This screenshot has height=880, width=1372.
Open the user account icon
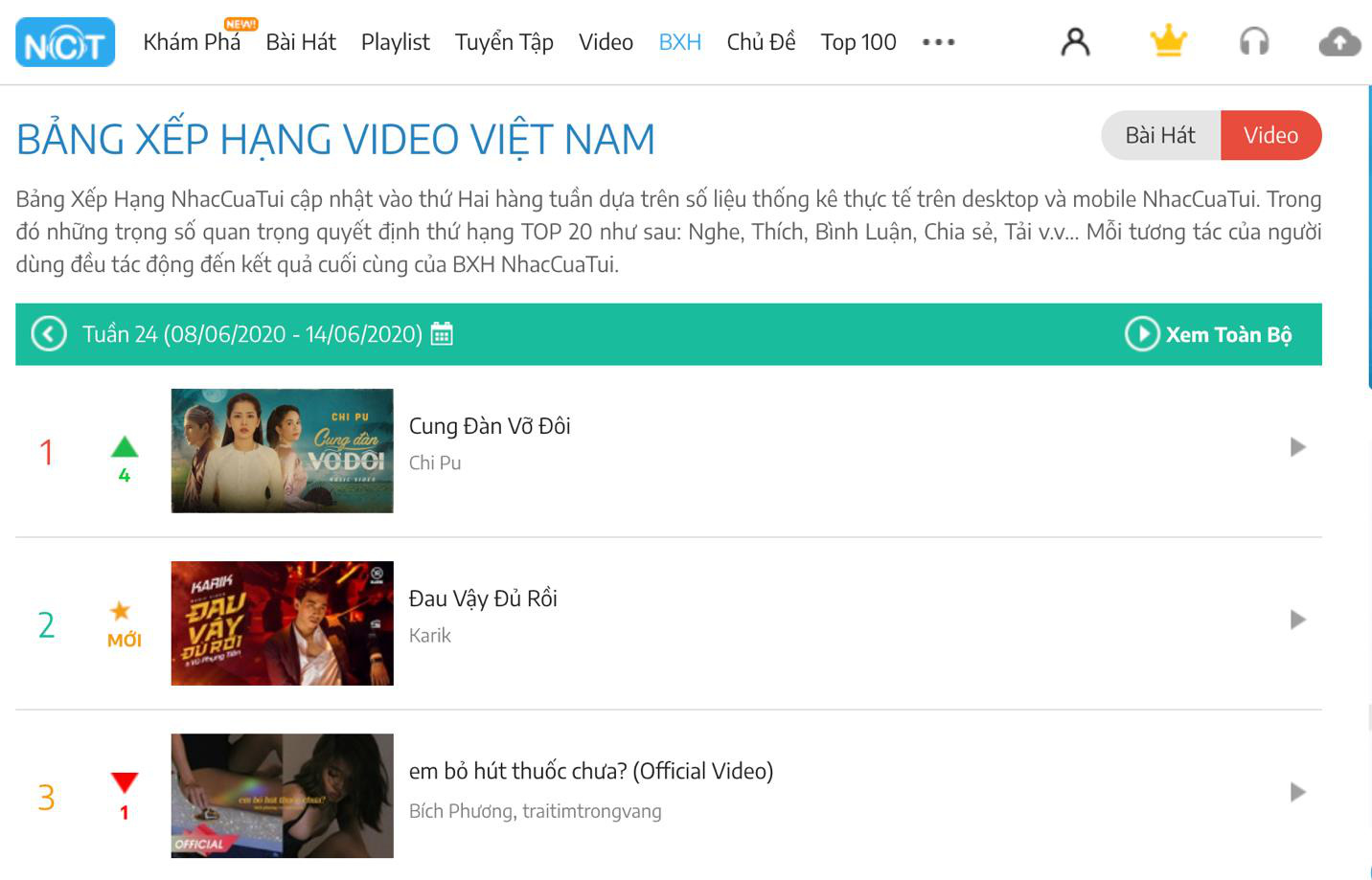(x=1075, y=41)
